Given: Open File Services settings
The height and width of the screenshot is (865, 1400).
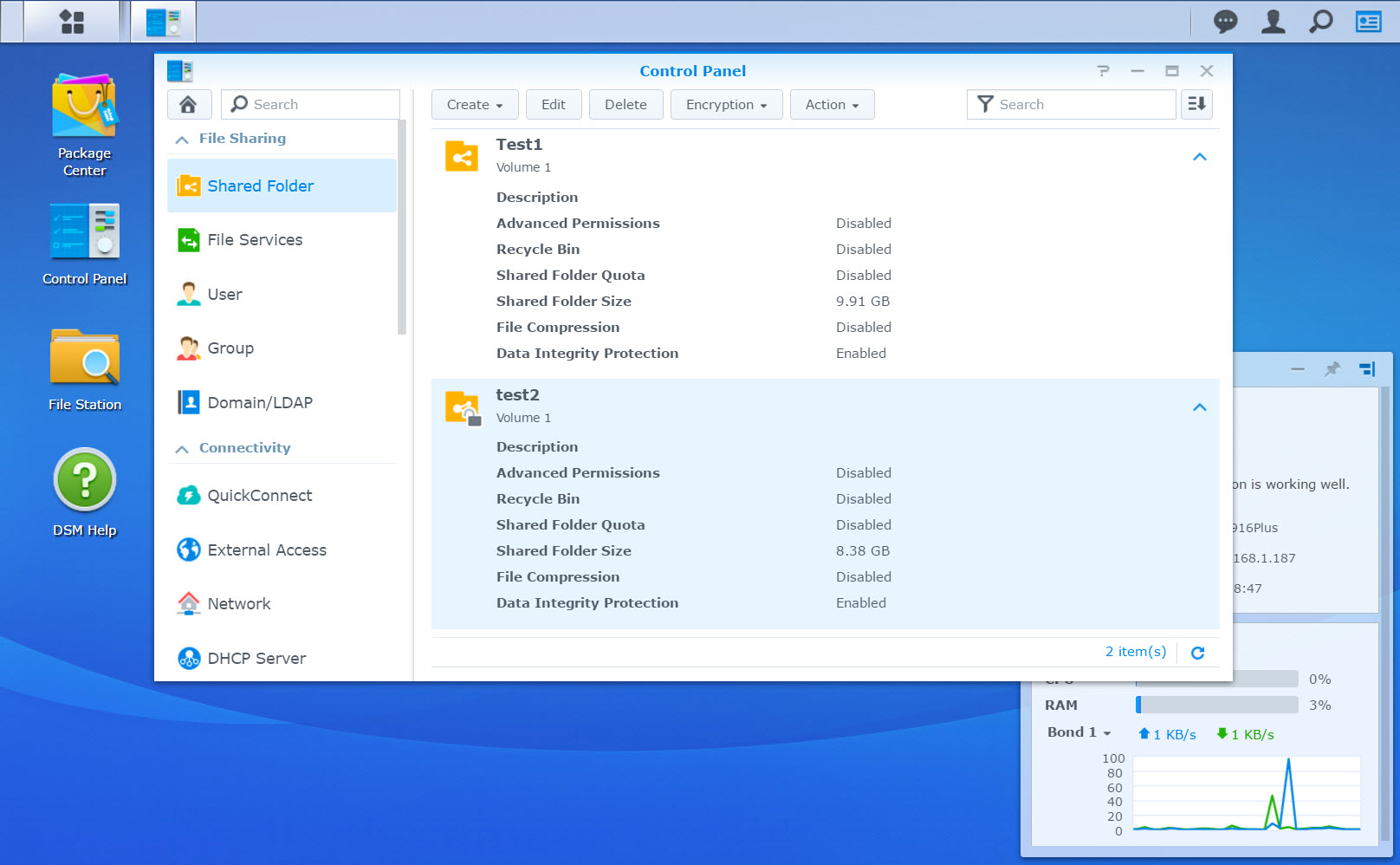Looking at the screenshot, I should (x=282, y=240).
